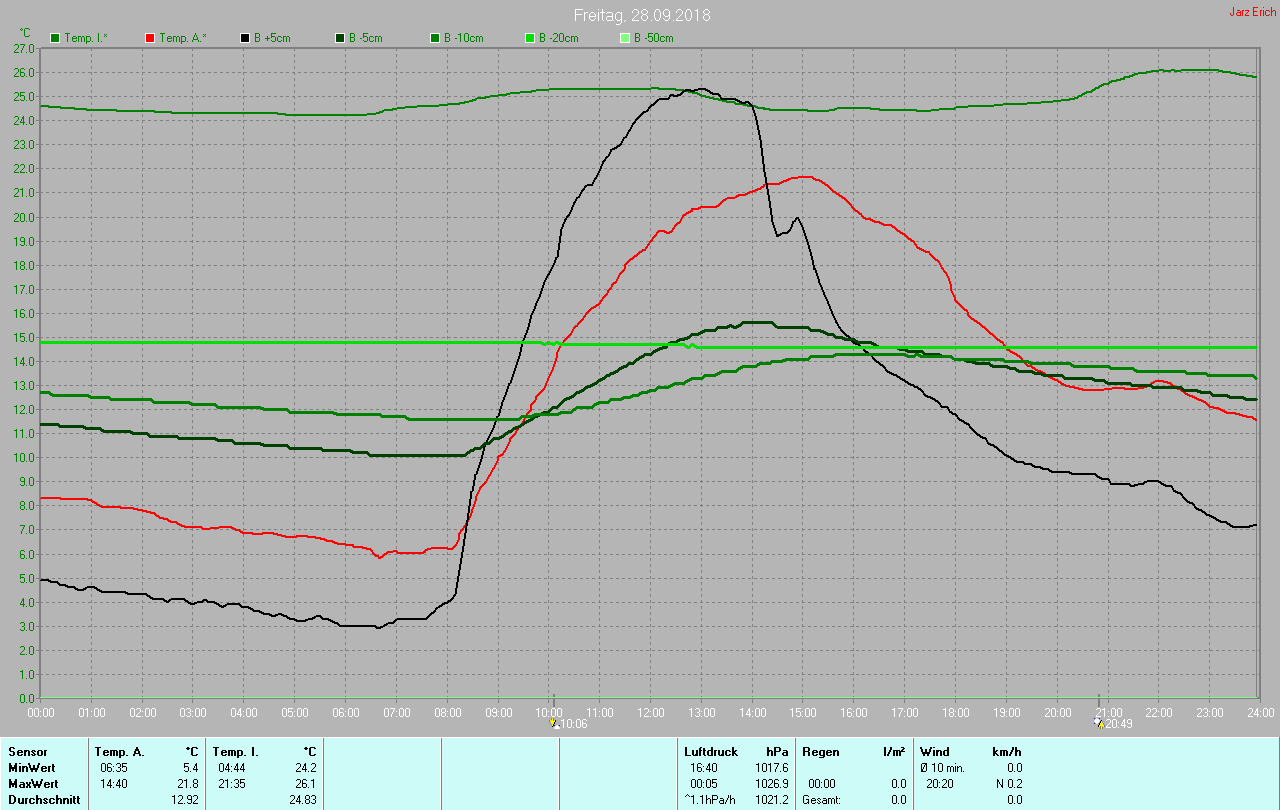Click the 12:00 label on time axis
Viewport: 1280px width, 810px height.
(x=651, y=712)
